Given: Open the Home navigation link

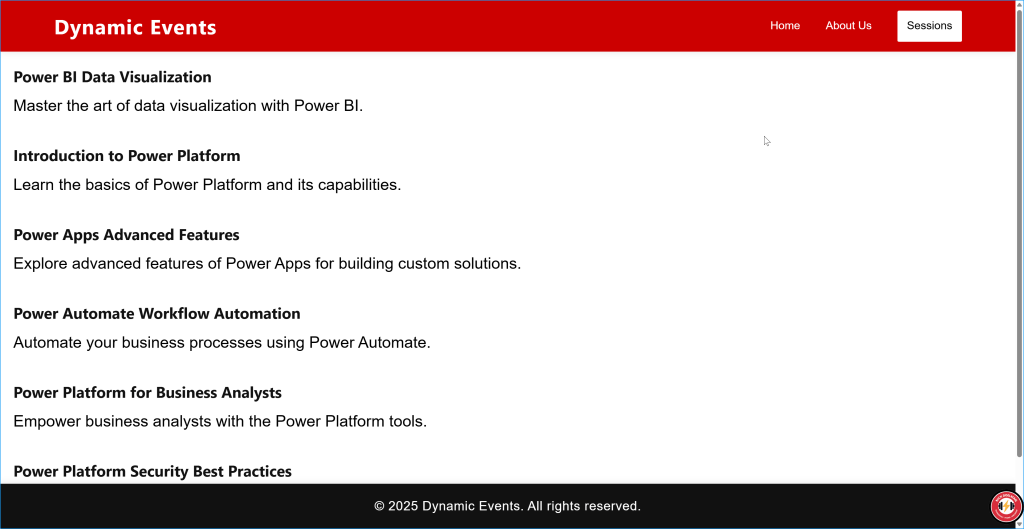Looking at the screenshot, I should coord(785,26).
